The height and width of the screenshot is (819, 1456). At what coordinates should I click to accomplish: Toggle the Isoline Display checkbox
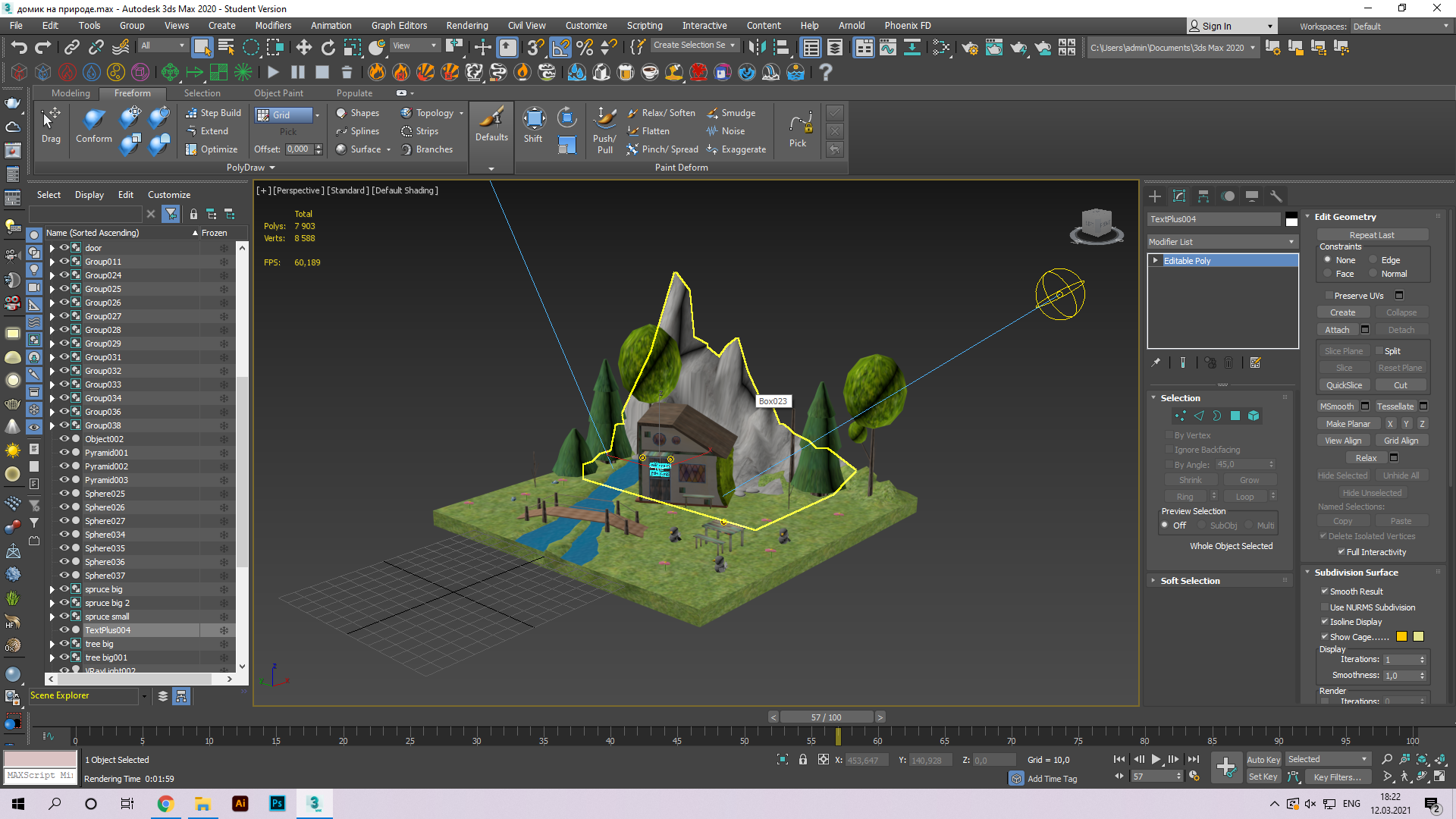tap(1325, 622)
